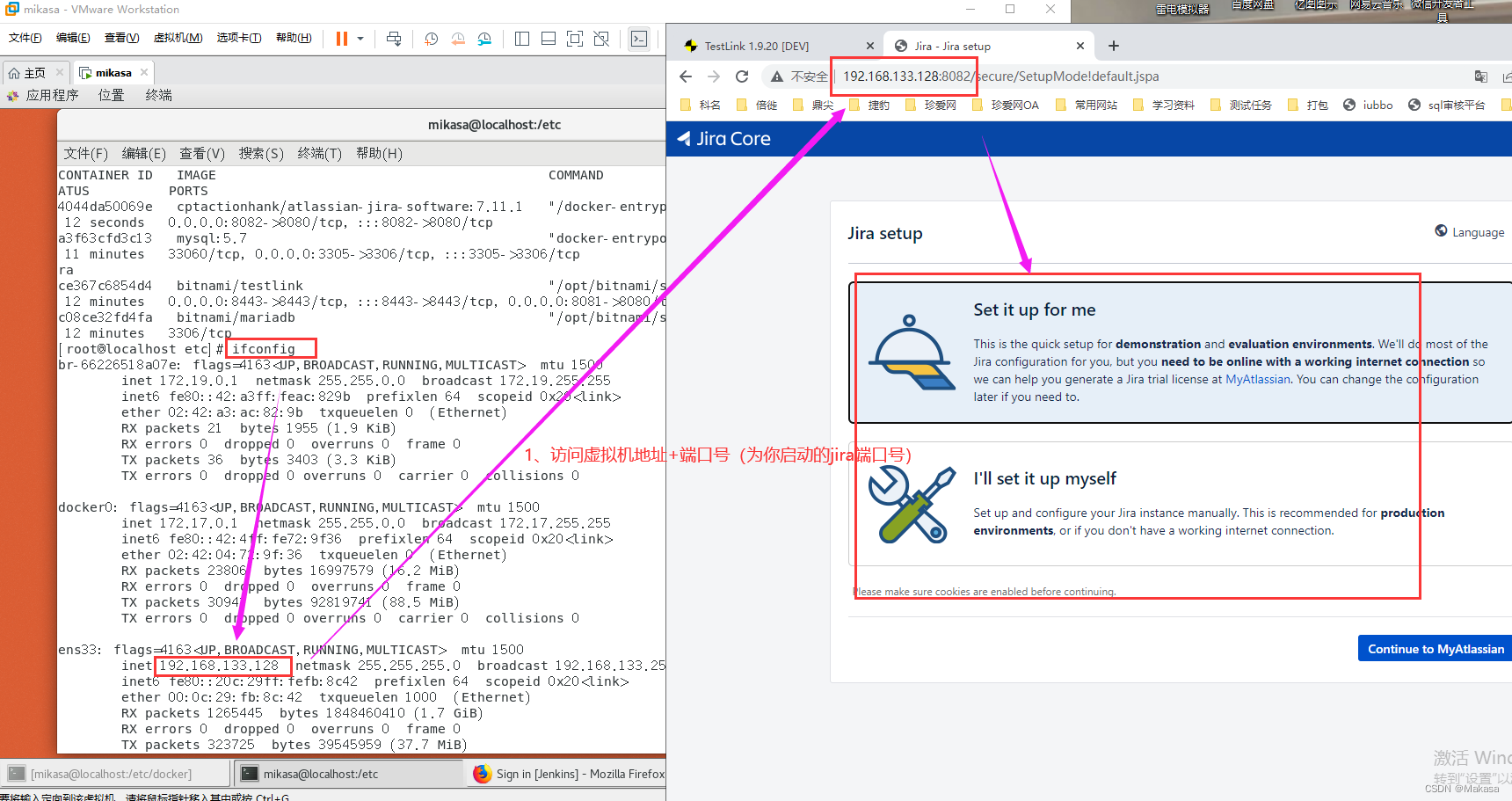Viewport: 1512px width, 801px height.
Task: Toggle the VMware library sidebar
Action: point(522,39)
